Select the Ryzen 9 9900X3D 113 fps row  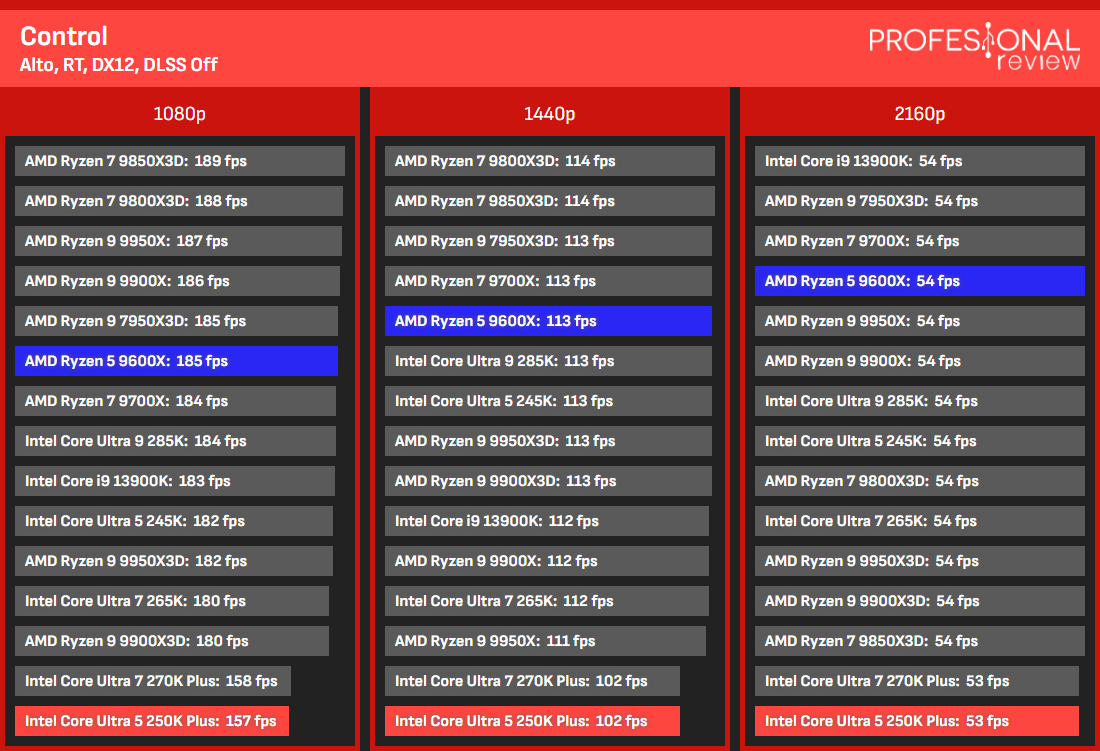pos(549,481)
